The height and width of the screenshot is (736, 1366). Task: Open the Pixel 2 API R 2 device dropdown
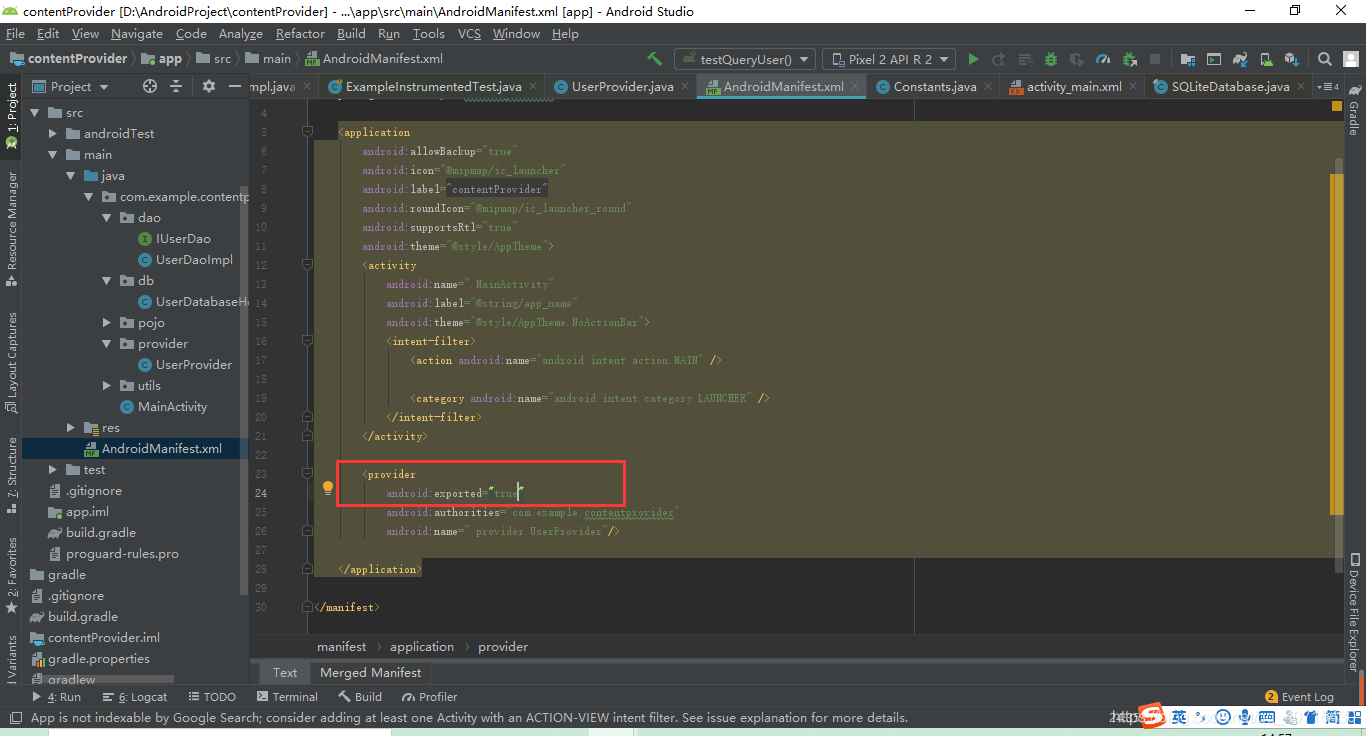click(x=888, y=59)
